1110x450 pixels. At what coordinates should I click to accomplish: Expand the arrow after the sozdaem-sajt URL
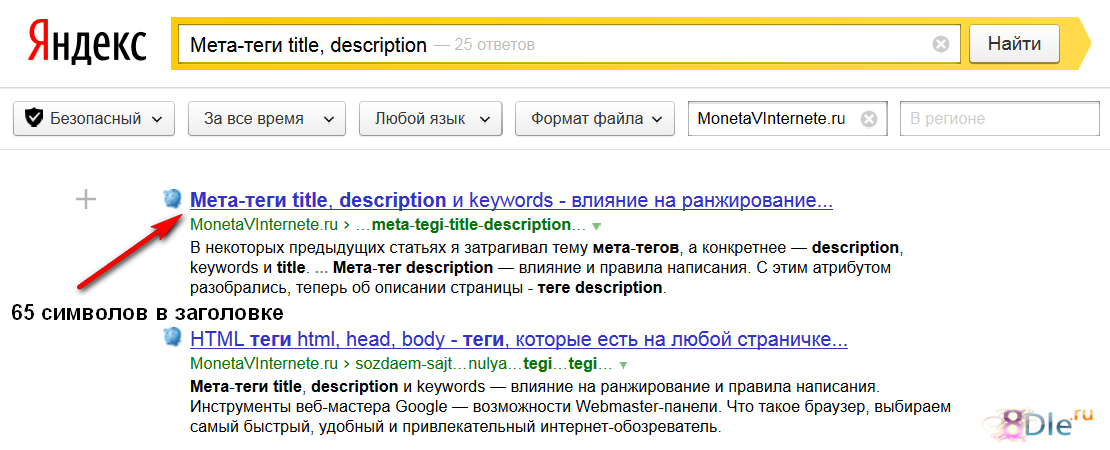(623, 366)
